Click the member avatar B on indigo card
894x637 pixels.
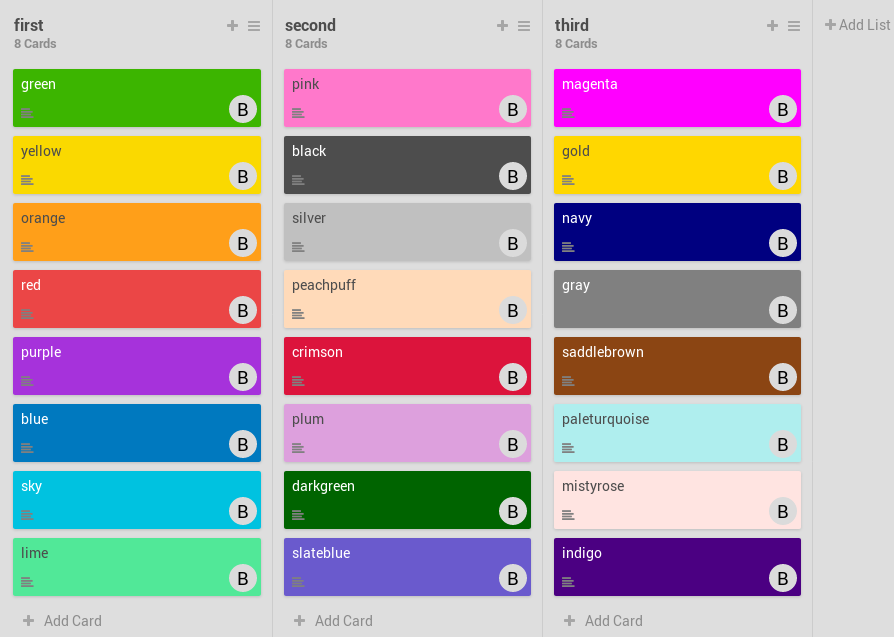pyautogui.click(x=782, y=578)
